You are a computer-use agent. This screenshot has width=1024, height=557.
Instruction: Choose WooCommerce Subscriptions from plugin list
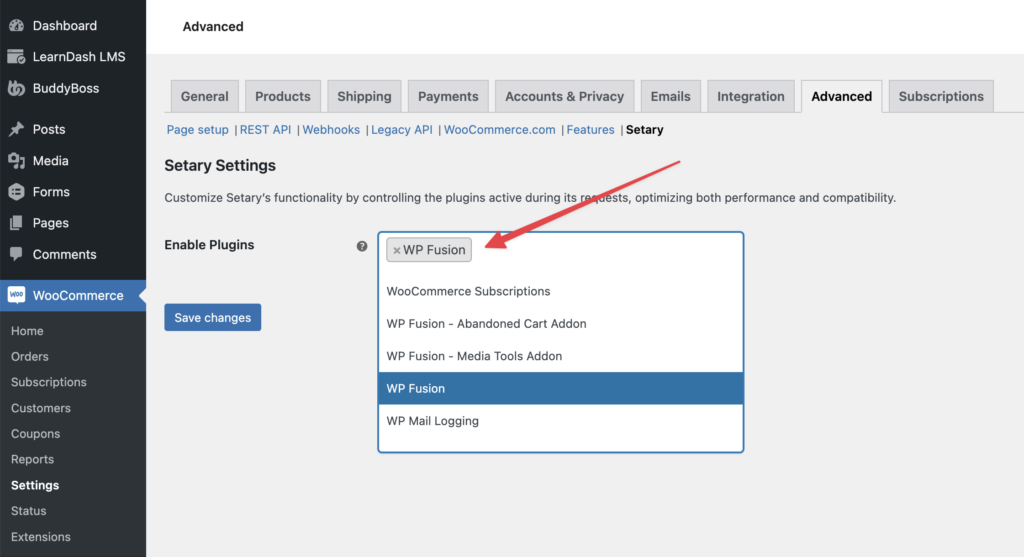560,291
